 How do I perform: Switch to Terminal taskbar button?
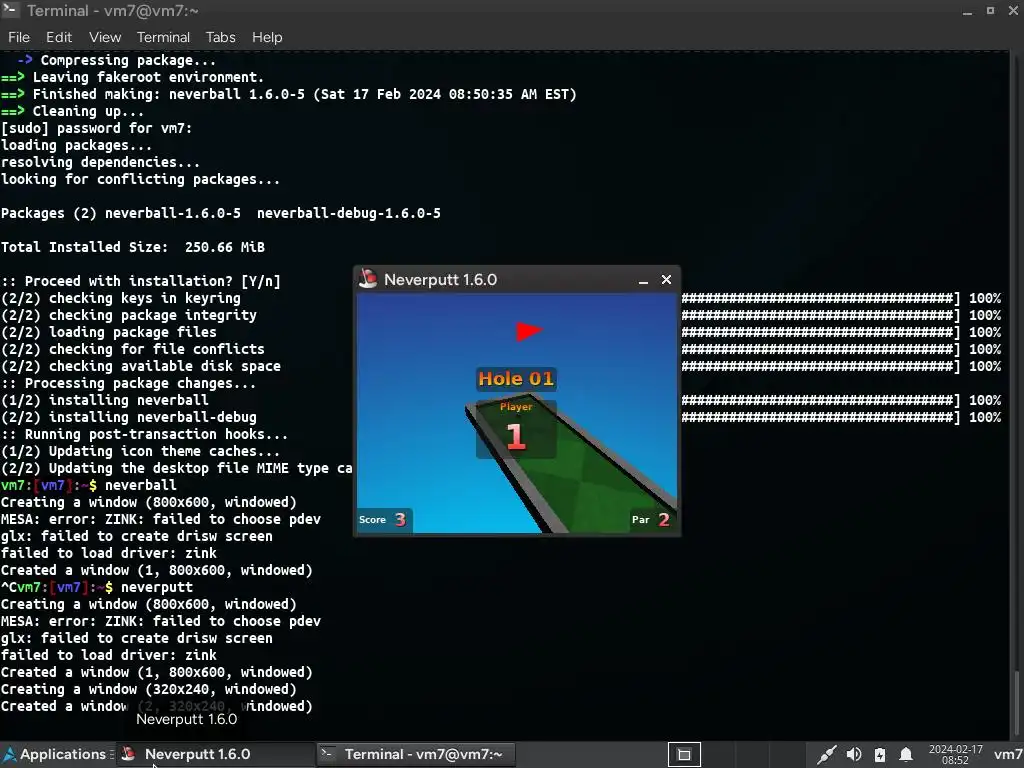(417, 754)
